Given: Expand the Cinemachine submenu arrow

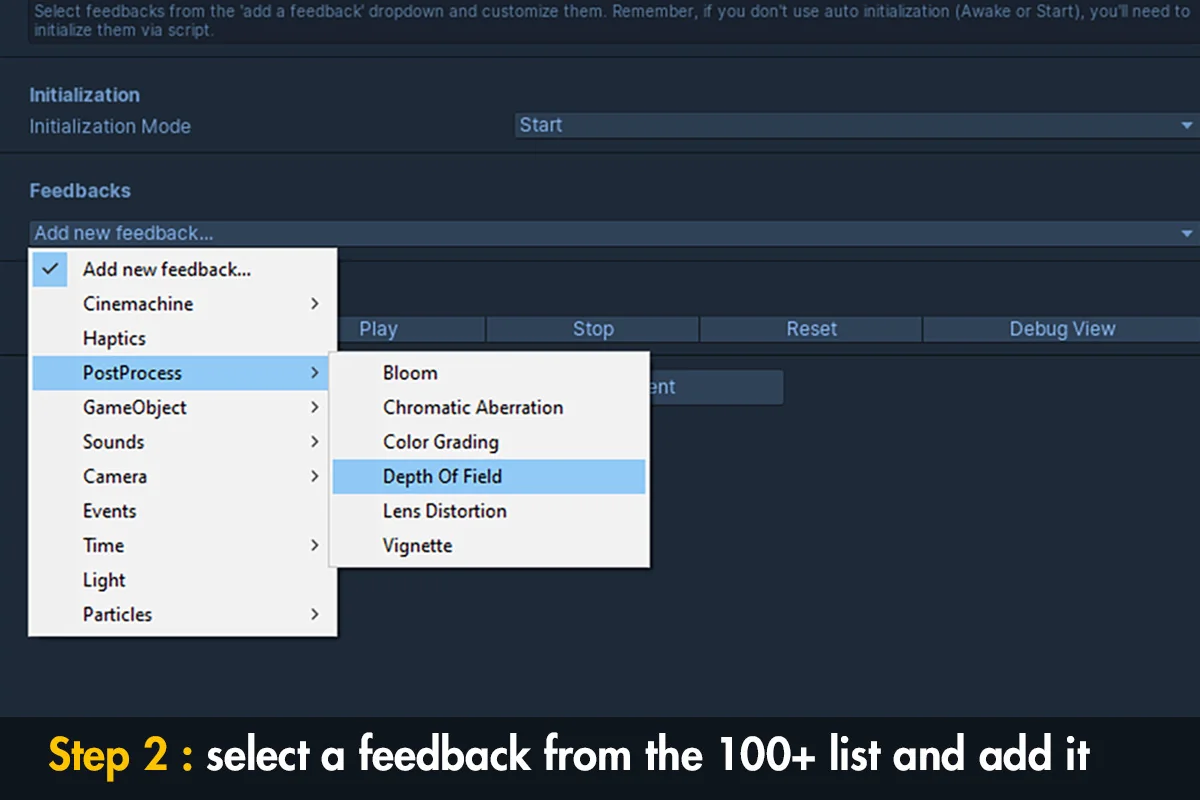Looking at the screenshot, I should point(314,304).
